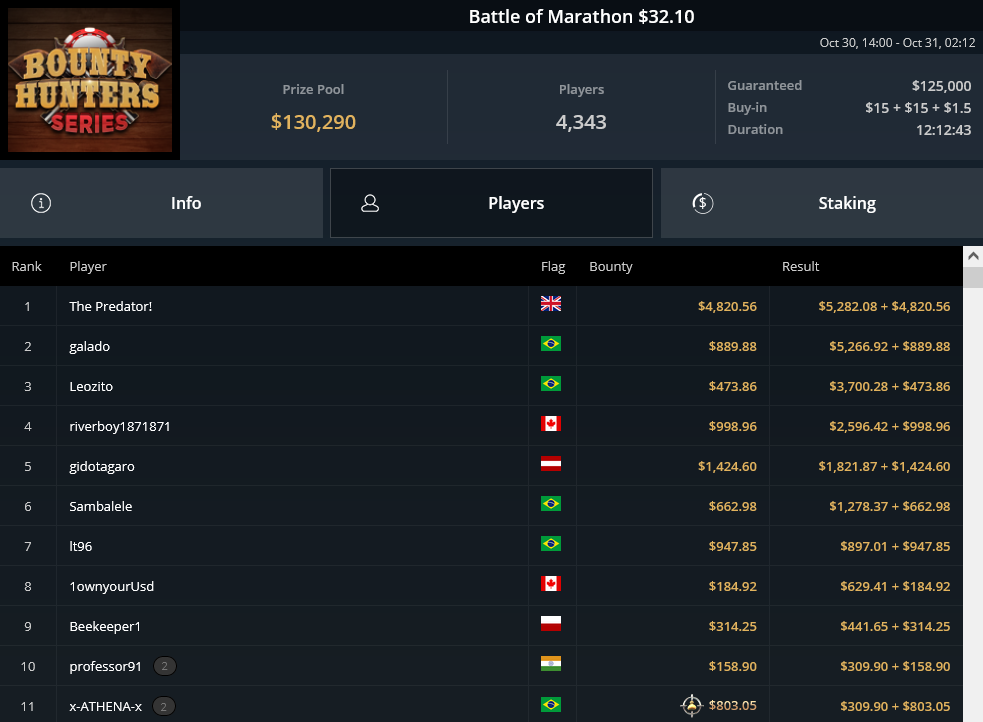Click the 4,343 players count
Screen dimensions: 983x722
[x=581, y=122]
